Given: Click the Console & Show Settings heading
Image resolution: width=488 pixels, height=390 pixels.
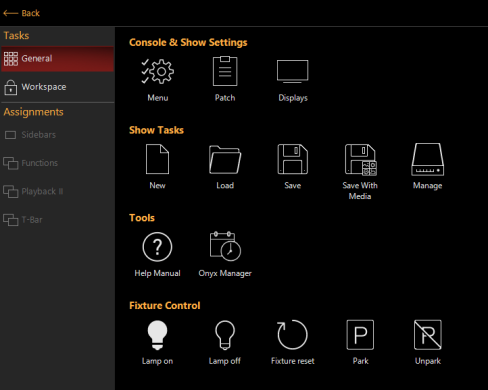Looking at the screenshot, I should (x=188, y=43).
